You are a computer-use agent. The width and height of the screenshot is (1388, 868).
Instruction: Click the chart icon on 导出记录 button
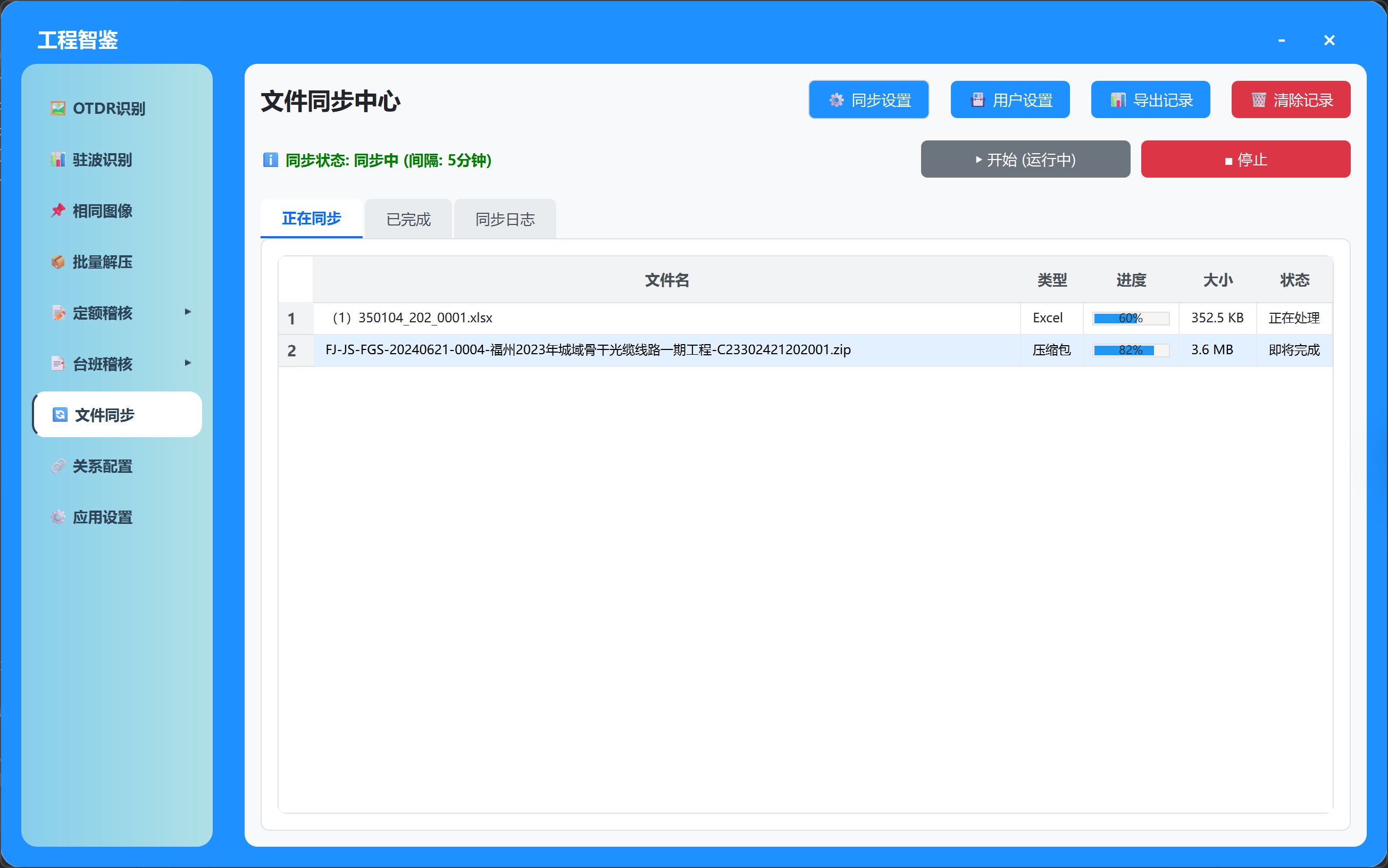pyautogui.click(x=1118, y=100)
